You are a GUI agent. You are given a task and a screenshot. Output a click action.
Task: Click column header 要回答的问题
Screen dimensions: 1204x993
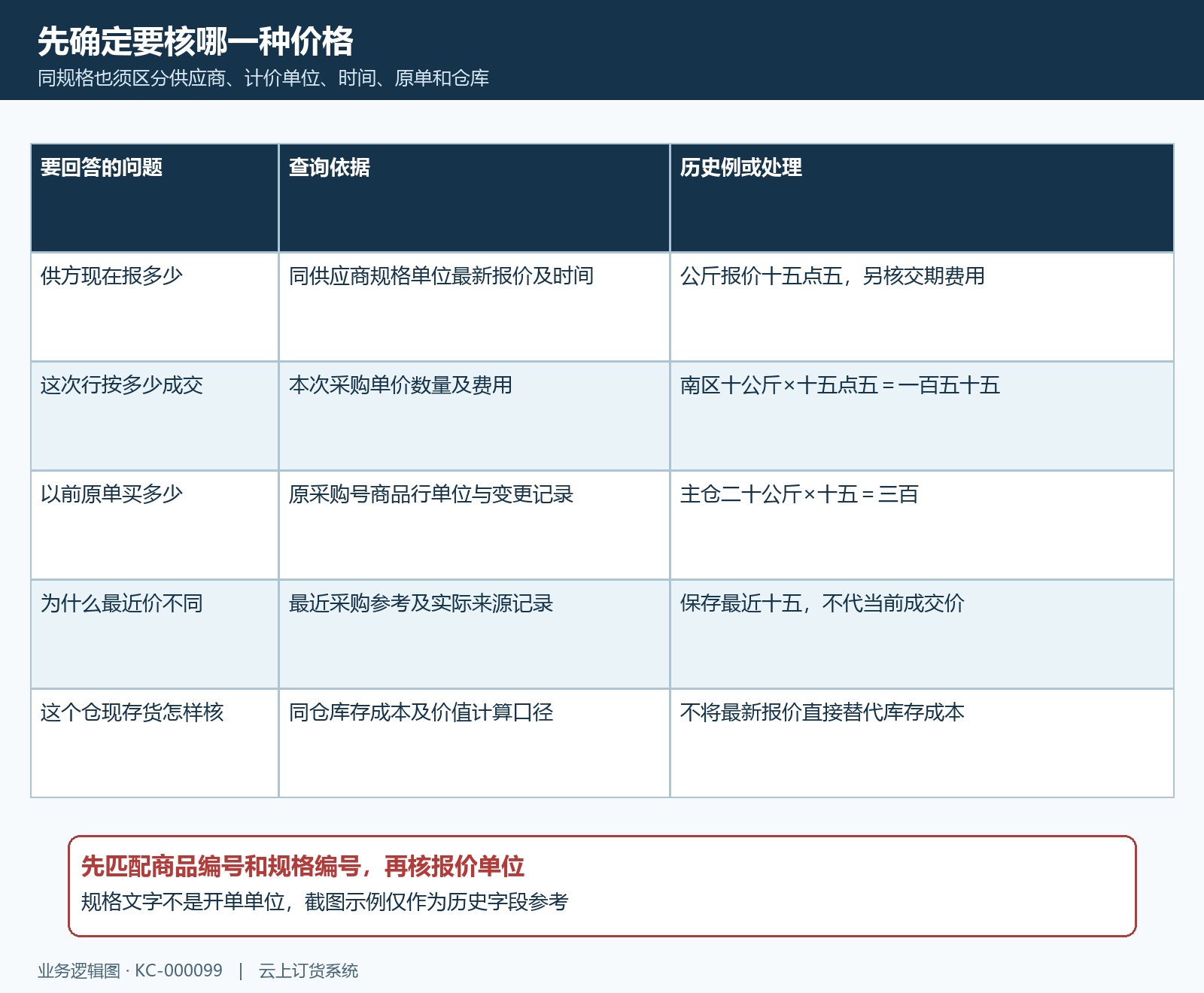pos(154,198)
